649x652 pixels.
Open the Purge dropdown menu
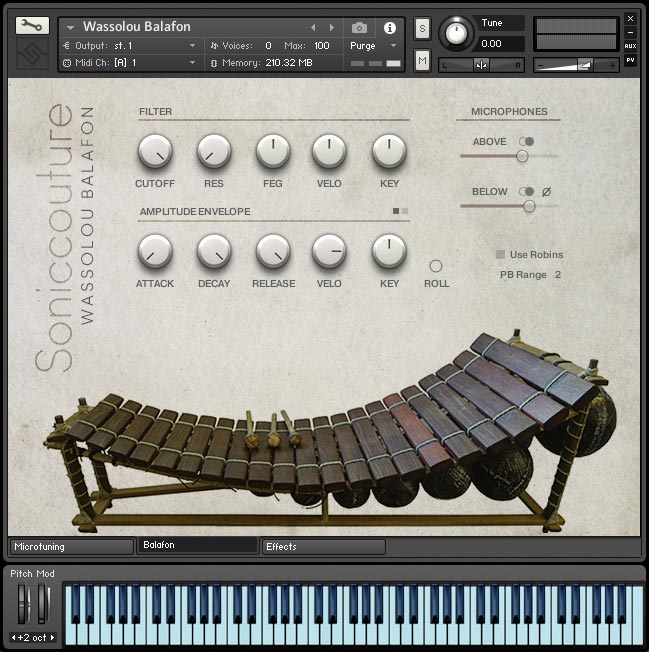point(373,46)
